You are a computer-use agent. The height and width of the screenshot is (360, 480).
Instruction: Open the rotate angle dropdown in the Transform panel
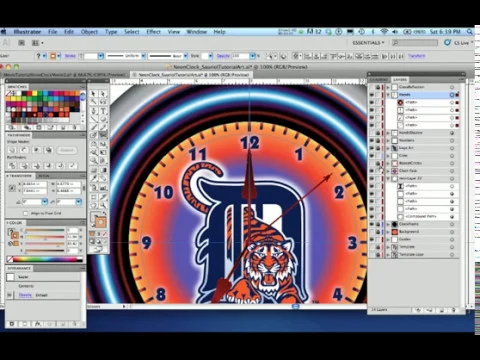45,202
